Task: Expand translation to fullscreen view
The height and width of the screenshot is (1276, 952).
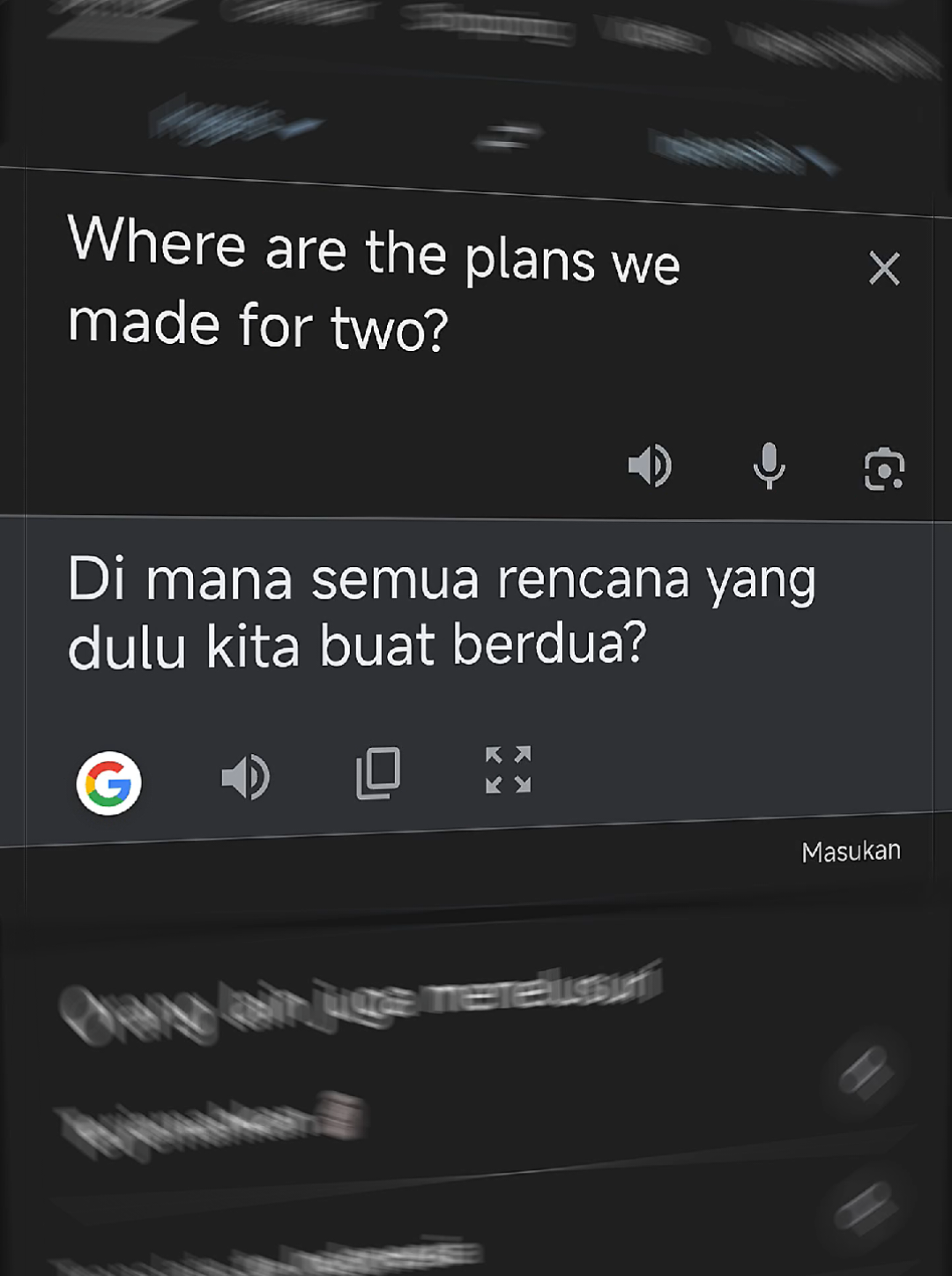Action: coord(509,770)
